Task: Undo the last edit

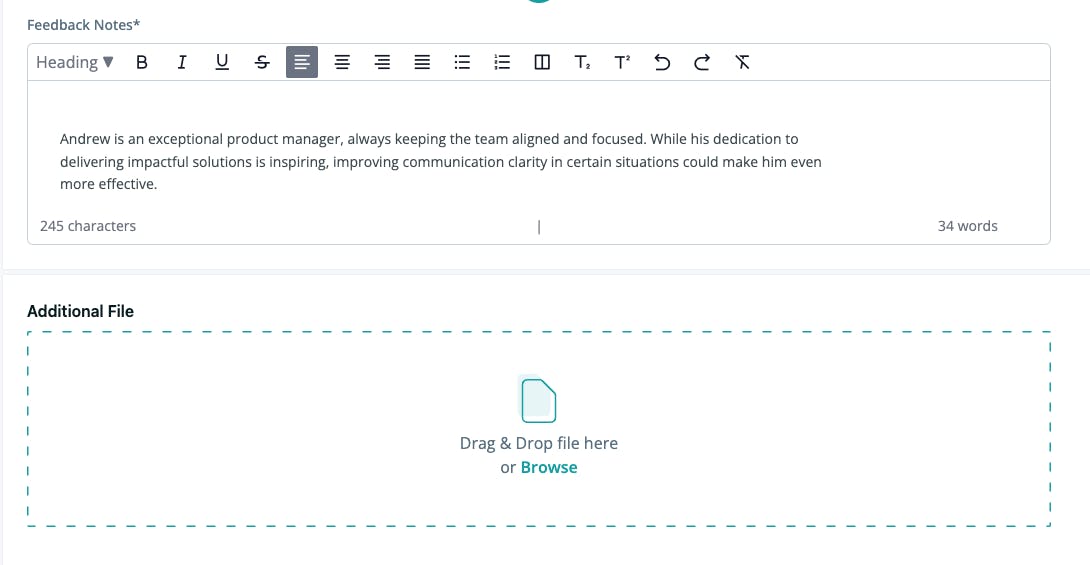Action: tap(662, 62)
